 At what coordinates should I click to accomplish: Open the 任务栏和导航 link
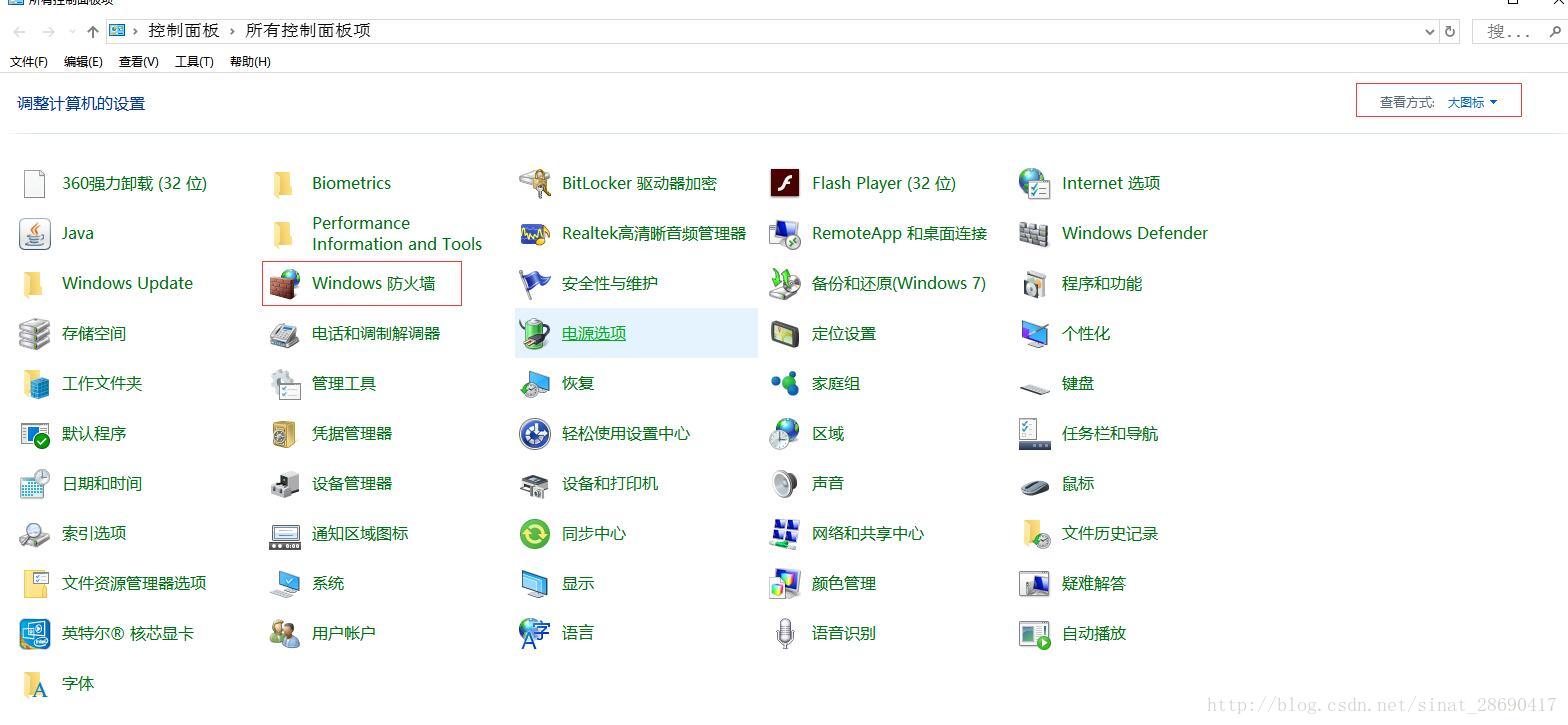[x=1110, y=433]
